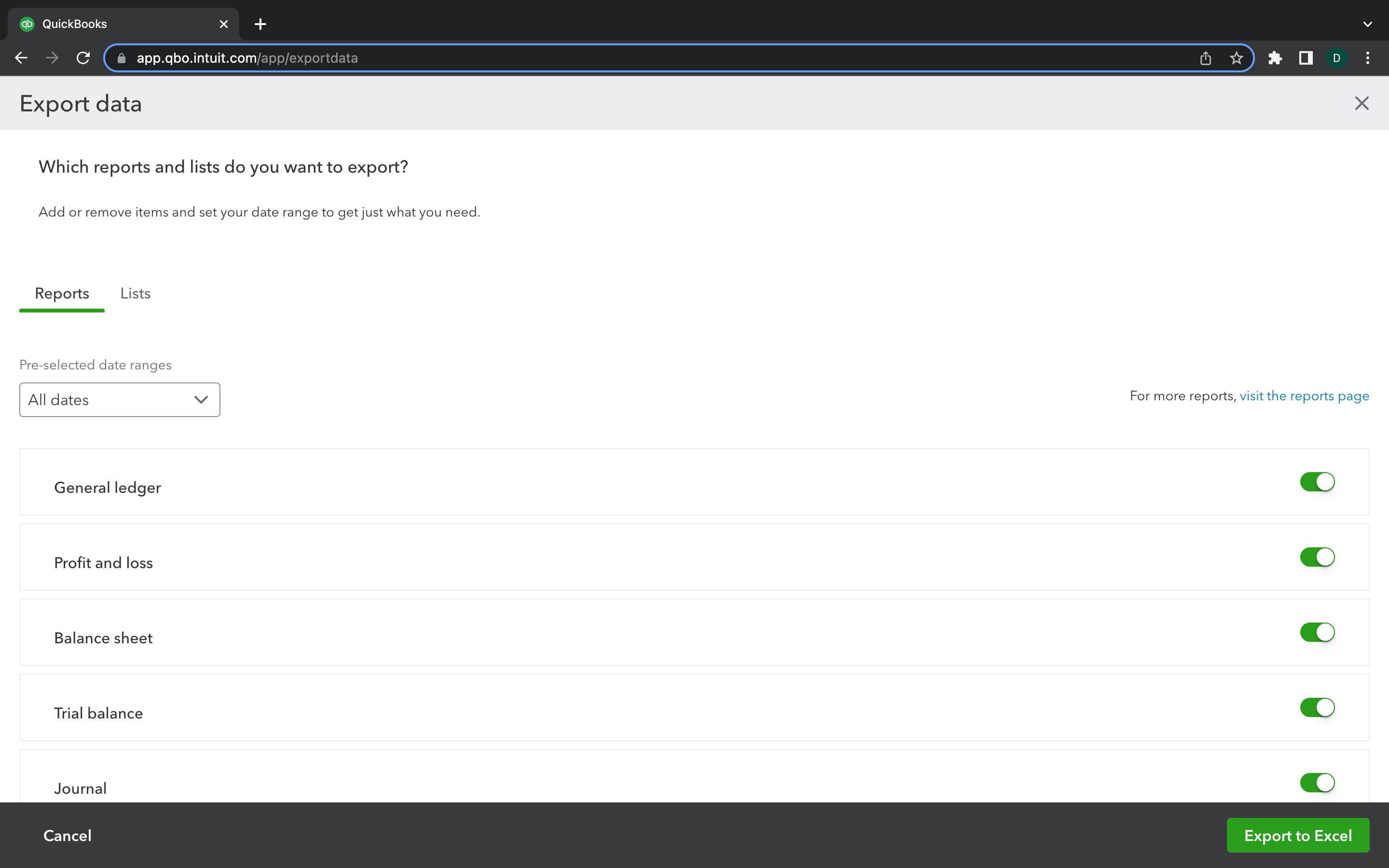Reload the QuickBooks page
The height and width of the screenshot is (868, 1389).
coord(83,58)
